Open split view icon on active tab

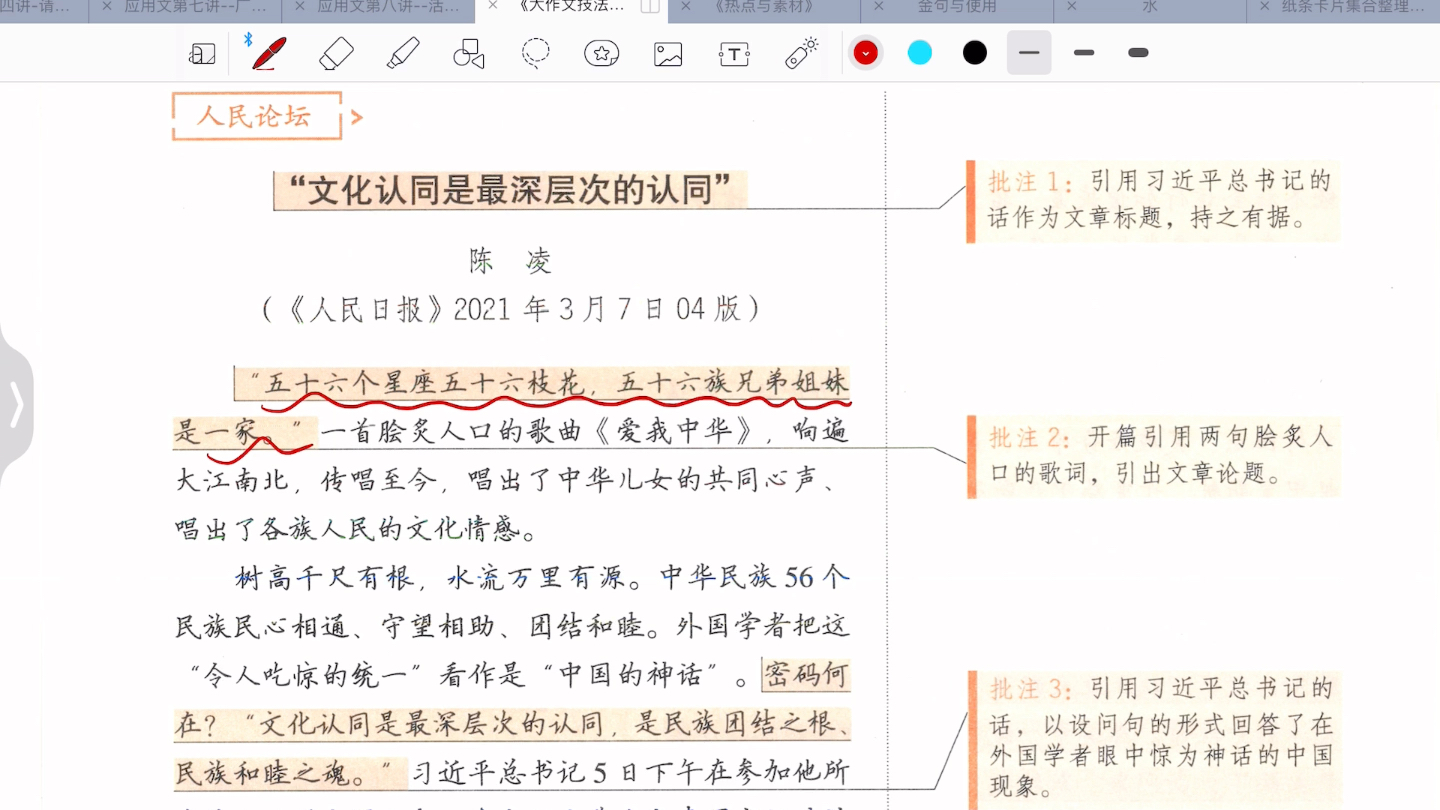(650, 7)
